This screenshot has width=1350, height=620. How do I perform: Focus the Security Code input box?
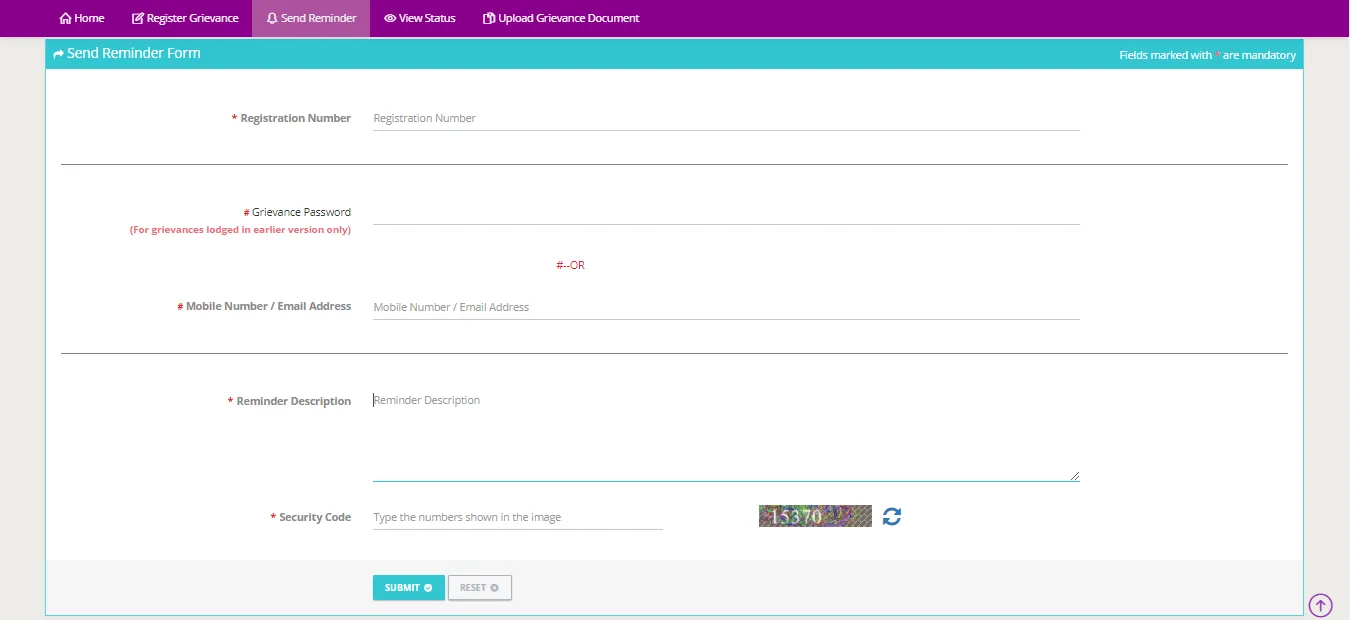[x=517, y=517]
